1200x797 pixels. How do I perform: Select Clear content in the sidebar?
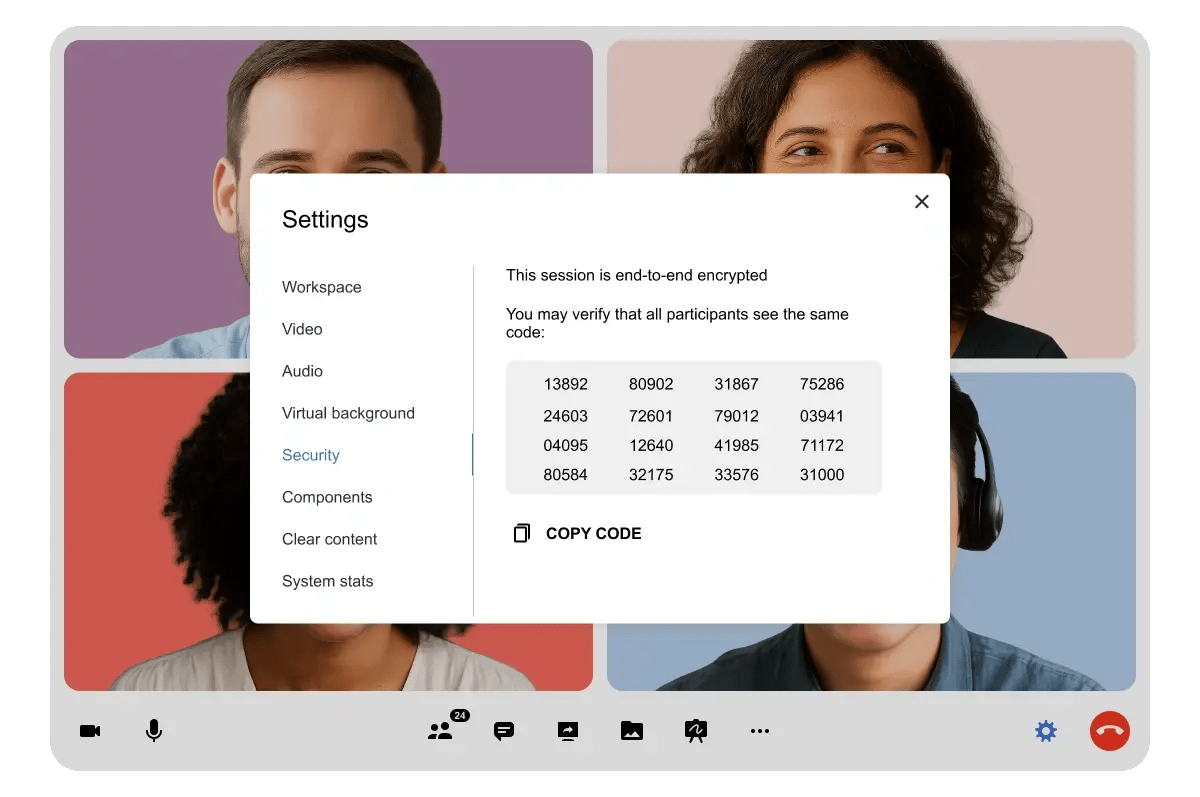330,539
